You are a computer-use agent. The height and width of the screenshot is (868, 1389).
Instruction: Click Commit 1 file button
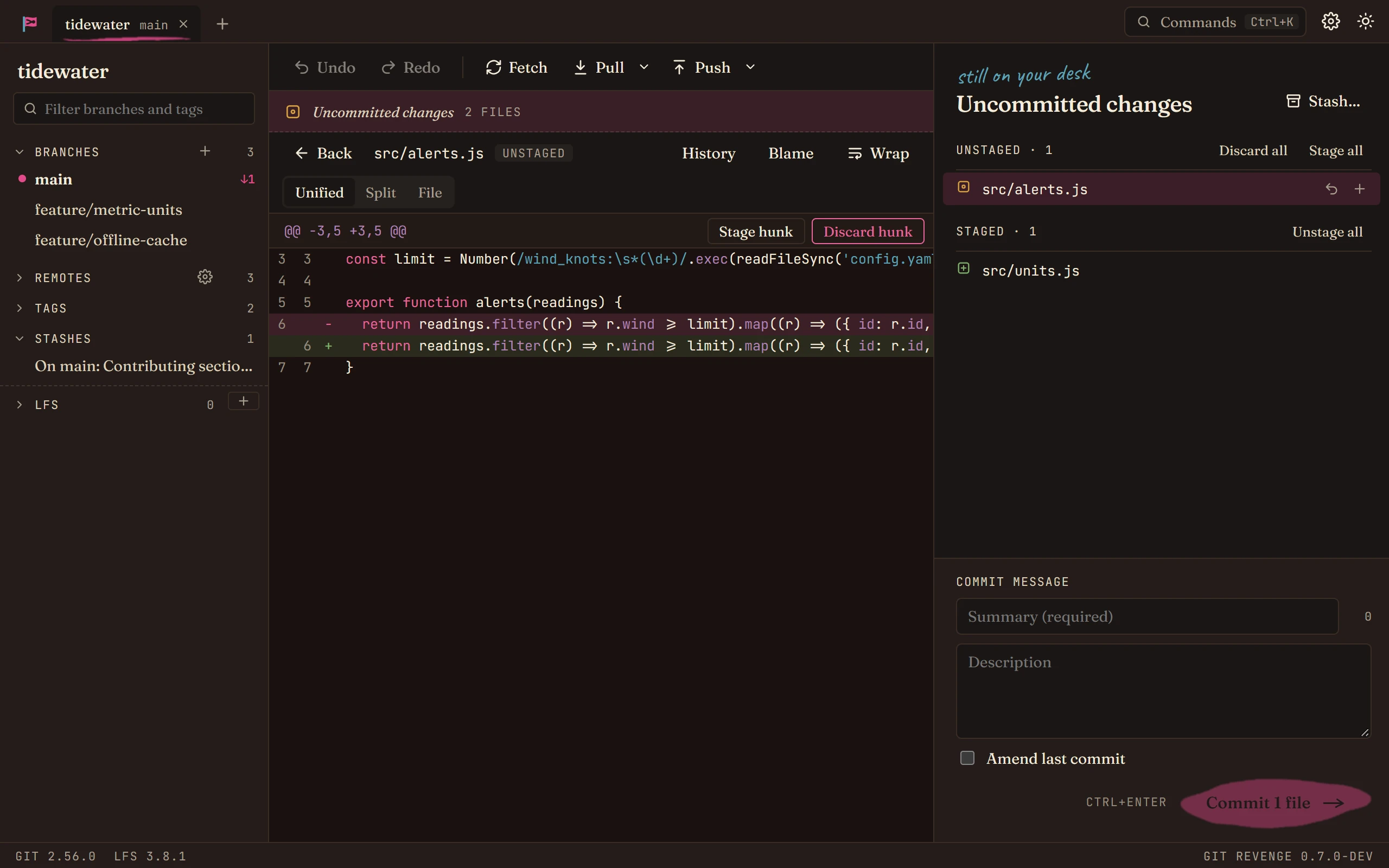click(x=1276, y=802)
